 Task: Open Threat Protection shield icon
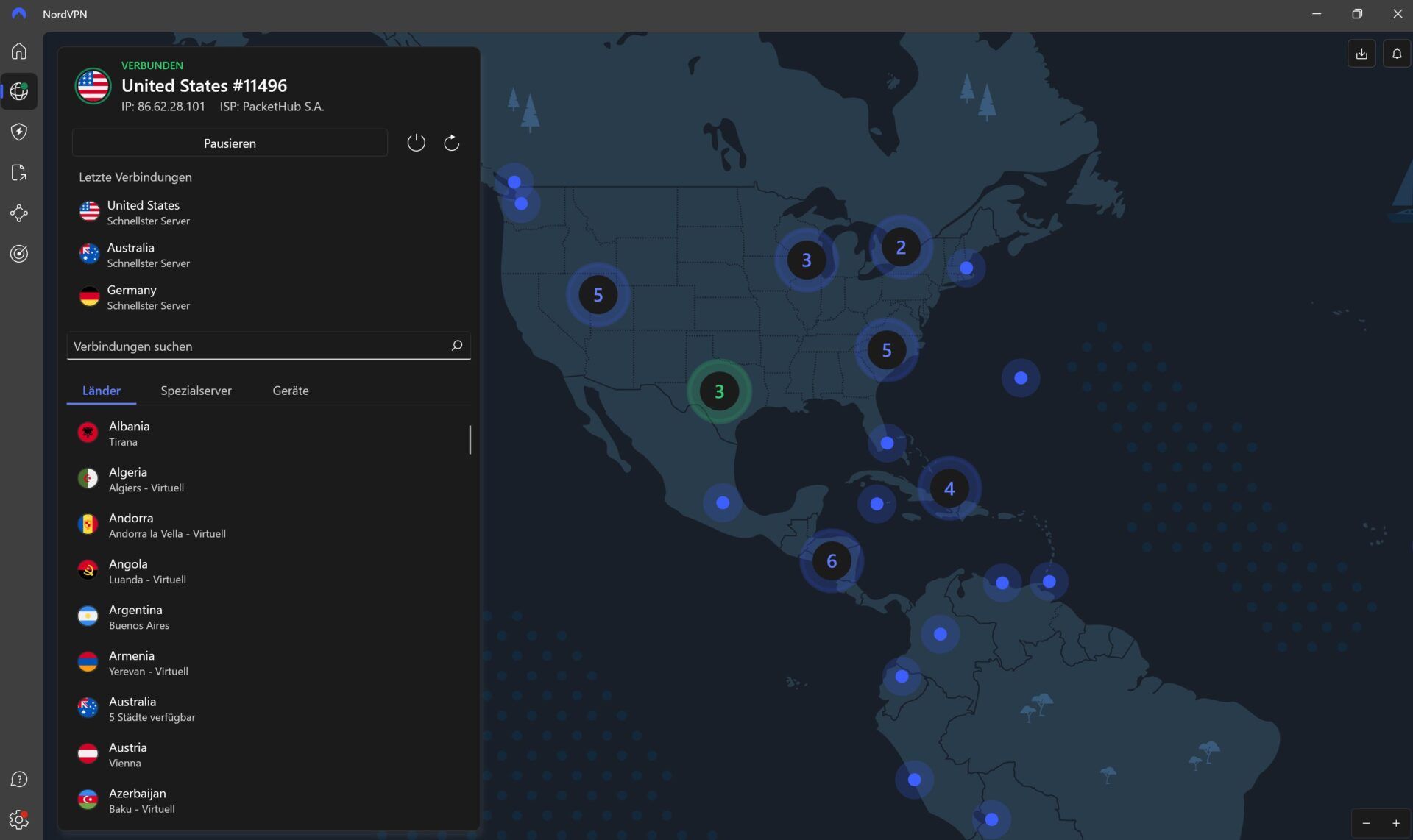tap(19, 132)
